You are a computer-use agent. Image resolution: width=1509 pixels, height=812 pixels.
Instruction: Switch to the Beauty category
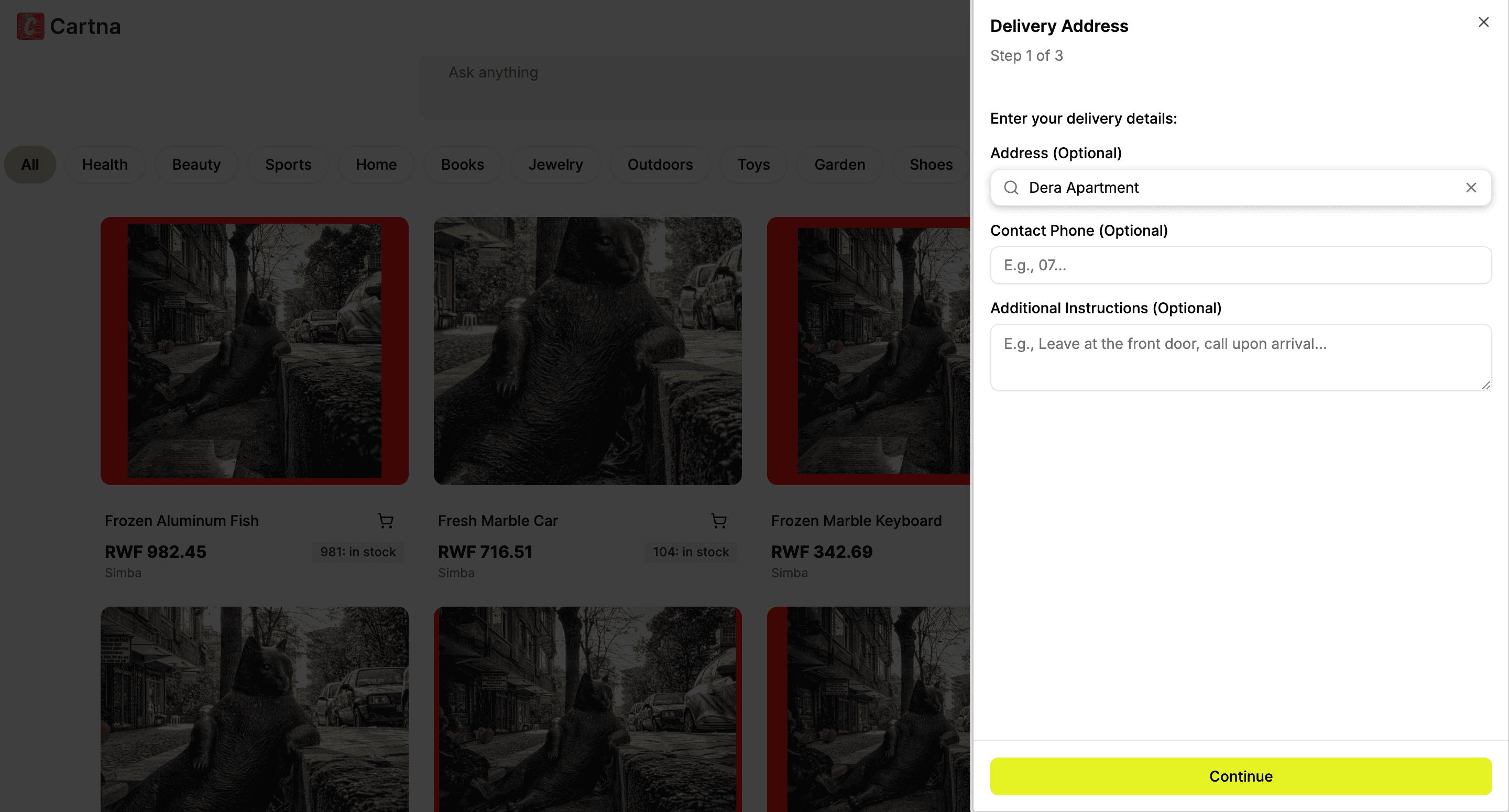click(x=196, y=164)
